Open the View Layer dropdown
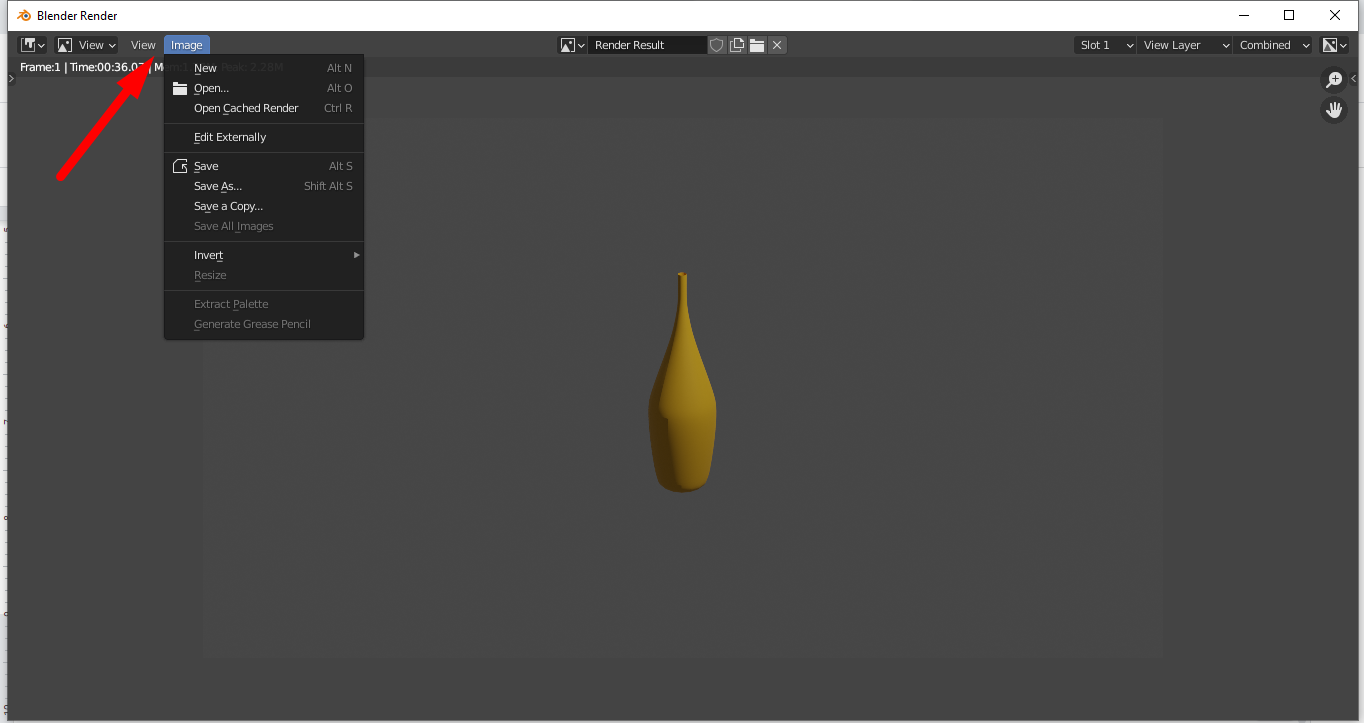The height and width of the screenshot is (723, 1364). (x=1184, y=44)
